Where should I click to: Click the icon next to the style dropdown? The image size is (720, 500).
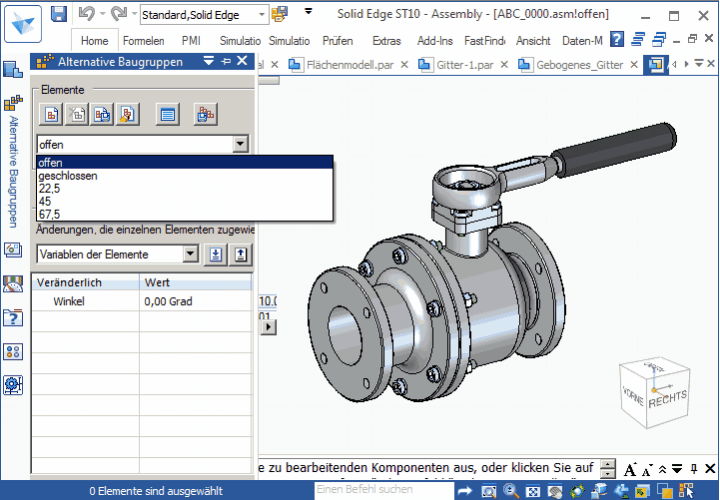(x=279, y=14)
